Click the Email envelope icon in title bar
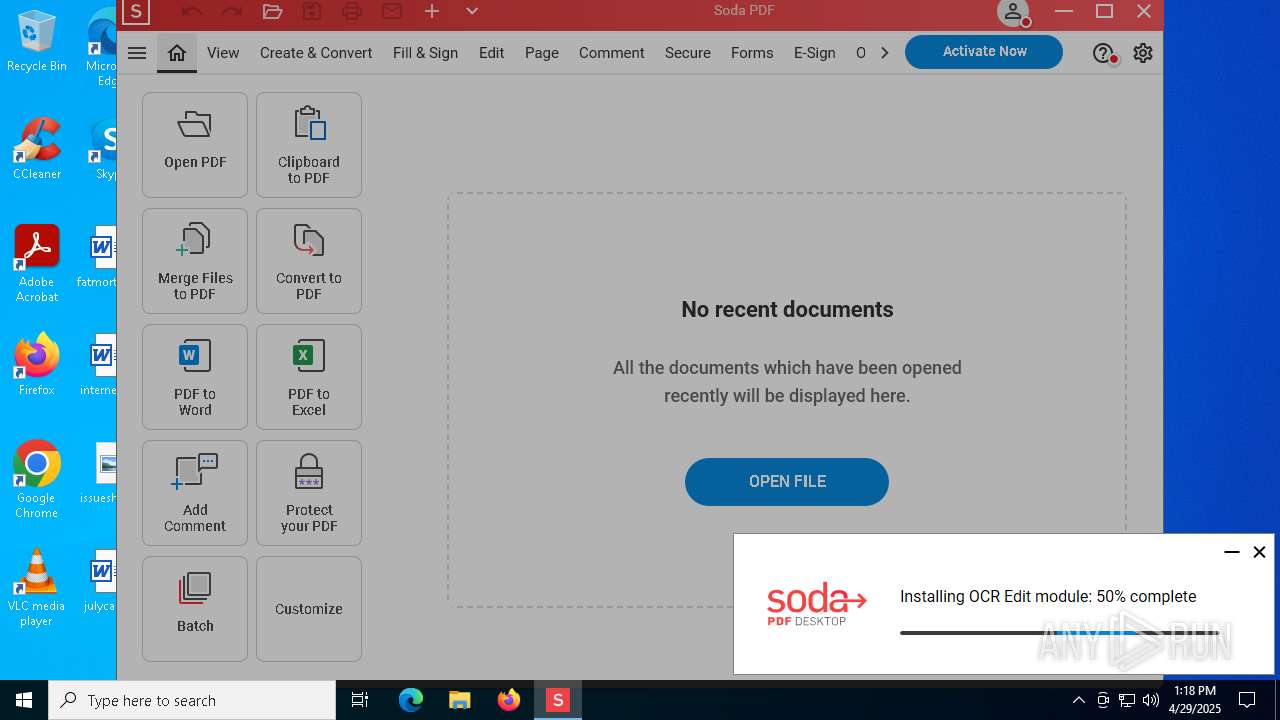Screen dimensions: 1280x720 tap(392, 12)
